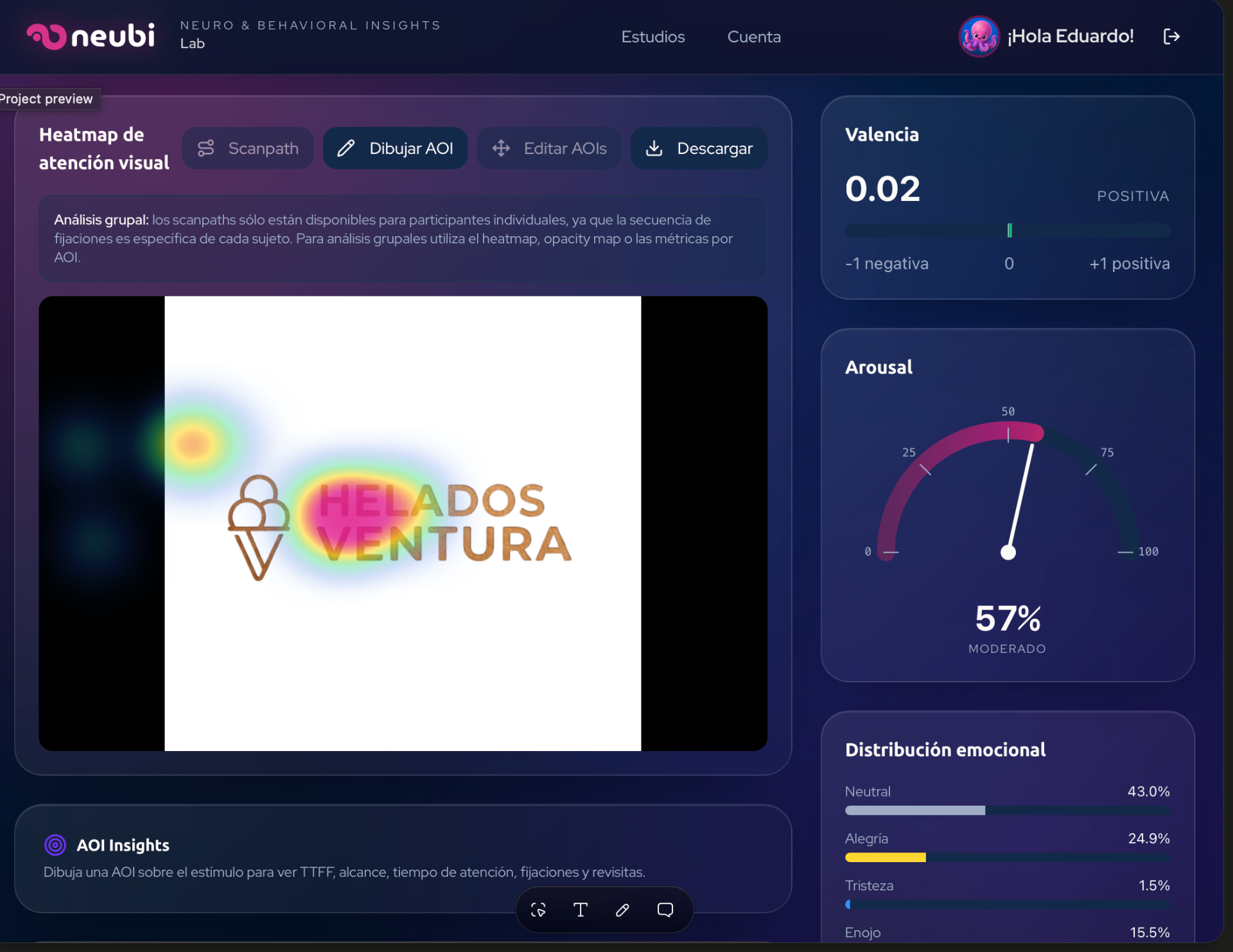Click the Heatmap de atención visual title
Image resolution: width=1233 pixels, height=952 pixels.
coord(104,148)
